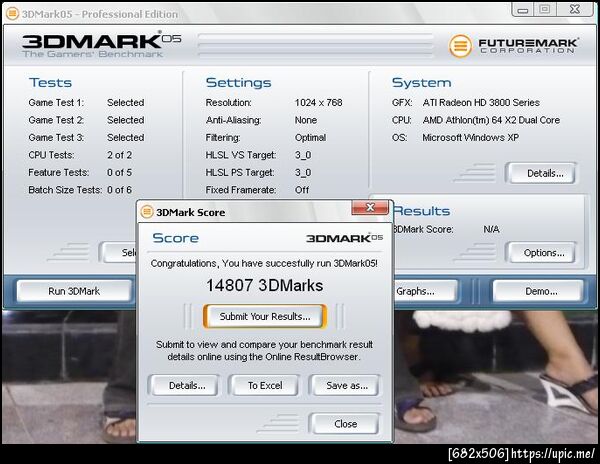This screenshot has width=600, height=464.
Task: Click the 3DMark Score dialog title icon
Action: point(147,212)
